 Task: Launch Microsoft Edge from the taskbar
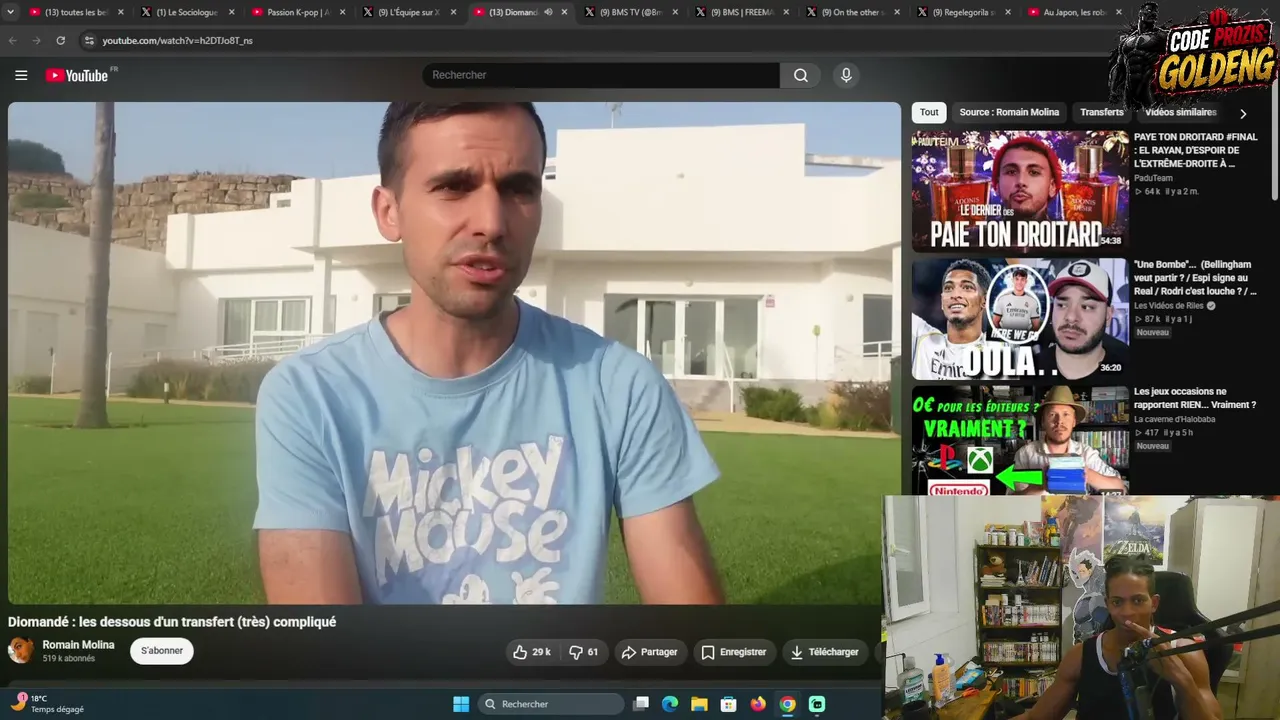[x=670, y=704]
